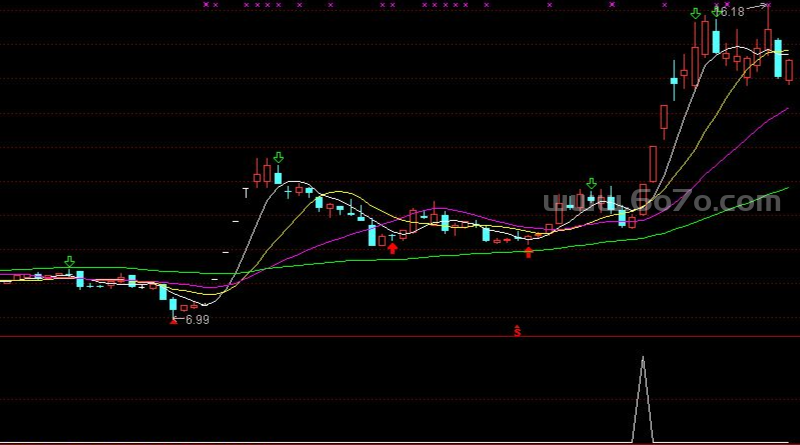
Task: Click the last red candlestick at the right edge
Action: 788,70
